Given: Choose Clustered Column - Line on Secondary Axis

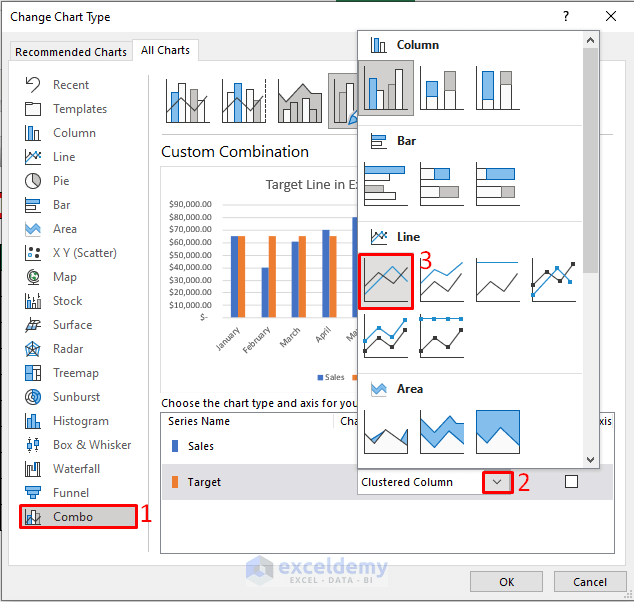Looking at the screenshot, I should pyautogui.click(x=244, y=101).
